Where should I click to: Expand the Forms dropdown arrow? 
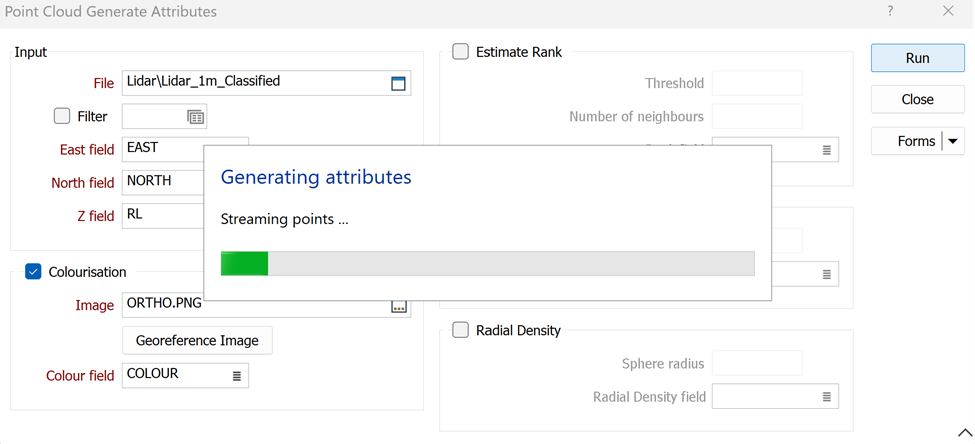coord(953,141)
